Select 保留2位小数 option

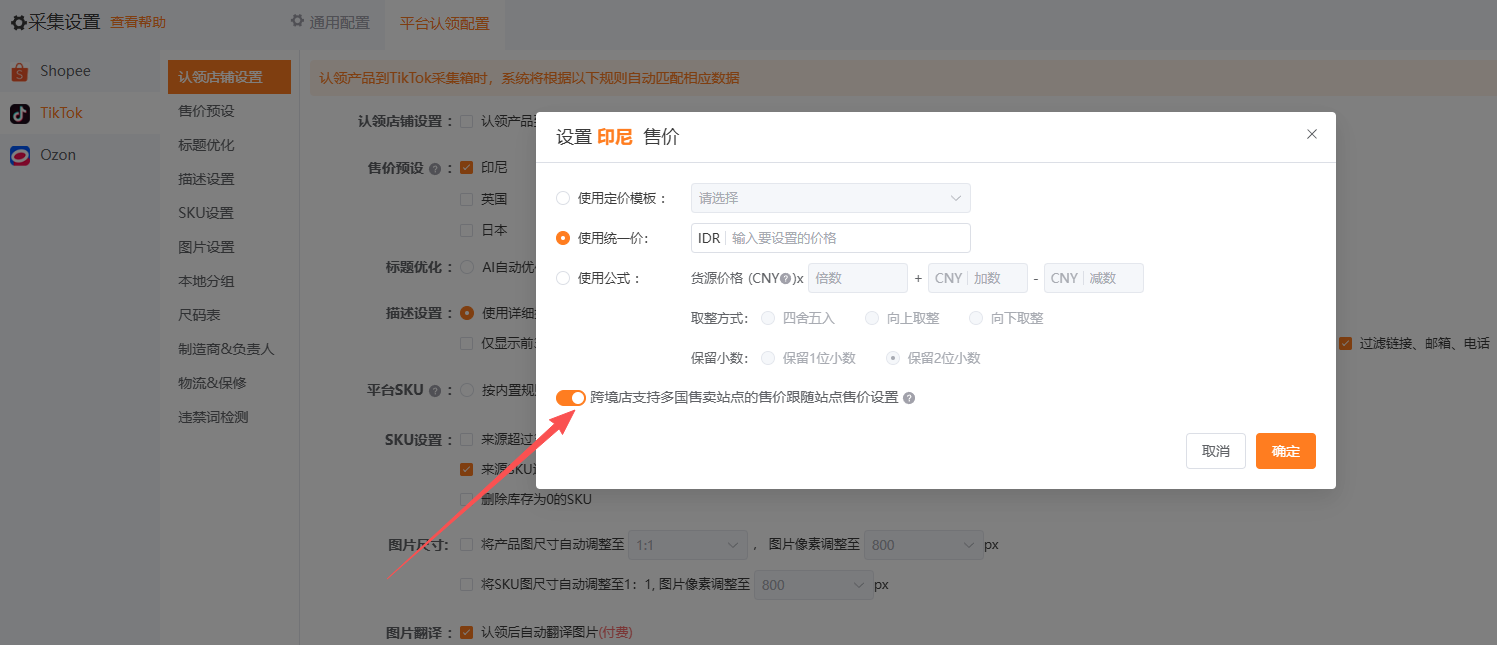point(892,358)
